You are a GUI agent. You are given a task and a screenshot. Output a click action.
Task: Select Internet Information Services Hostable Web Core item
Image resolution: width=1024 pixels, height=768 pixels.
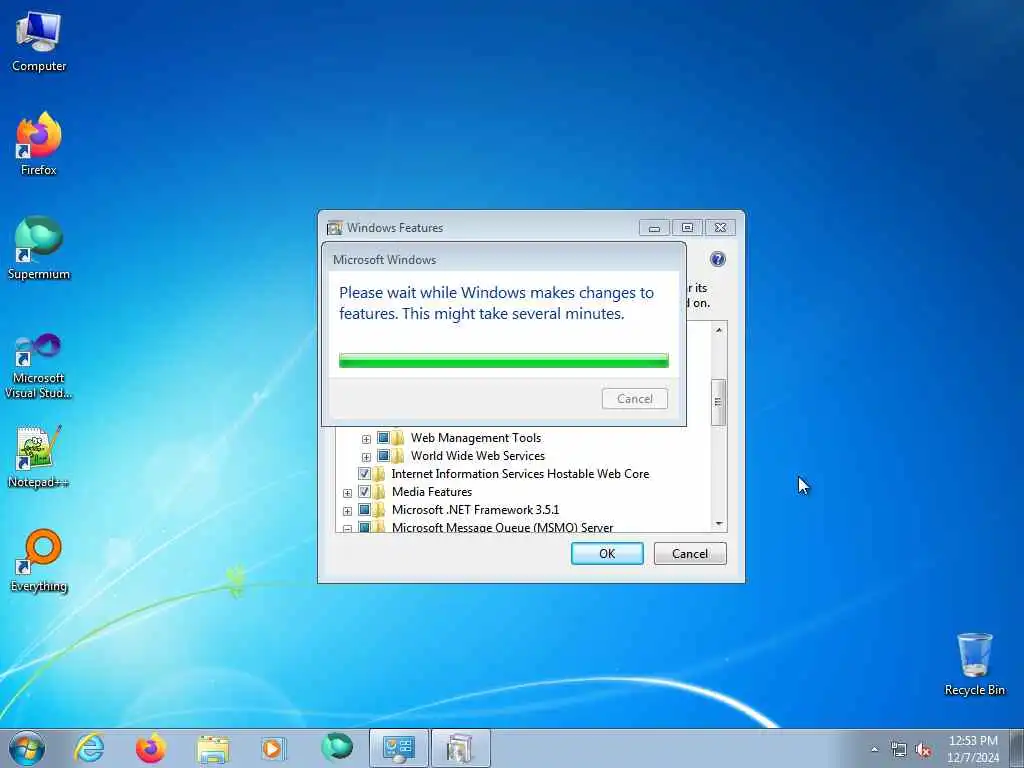[520, 473]
